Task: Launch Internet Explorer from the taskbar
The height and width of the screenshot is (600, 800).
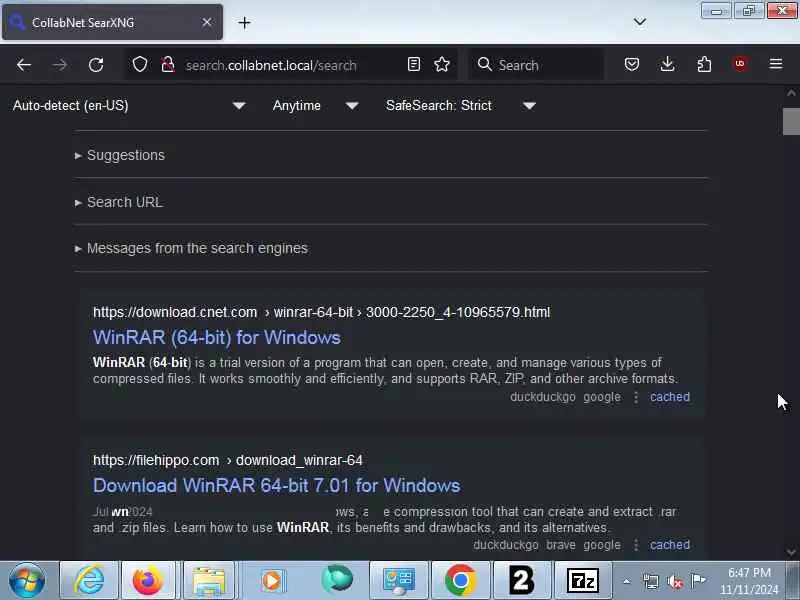Action: coord(89,581)
